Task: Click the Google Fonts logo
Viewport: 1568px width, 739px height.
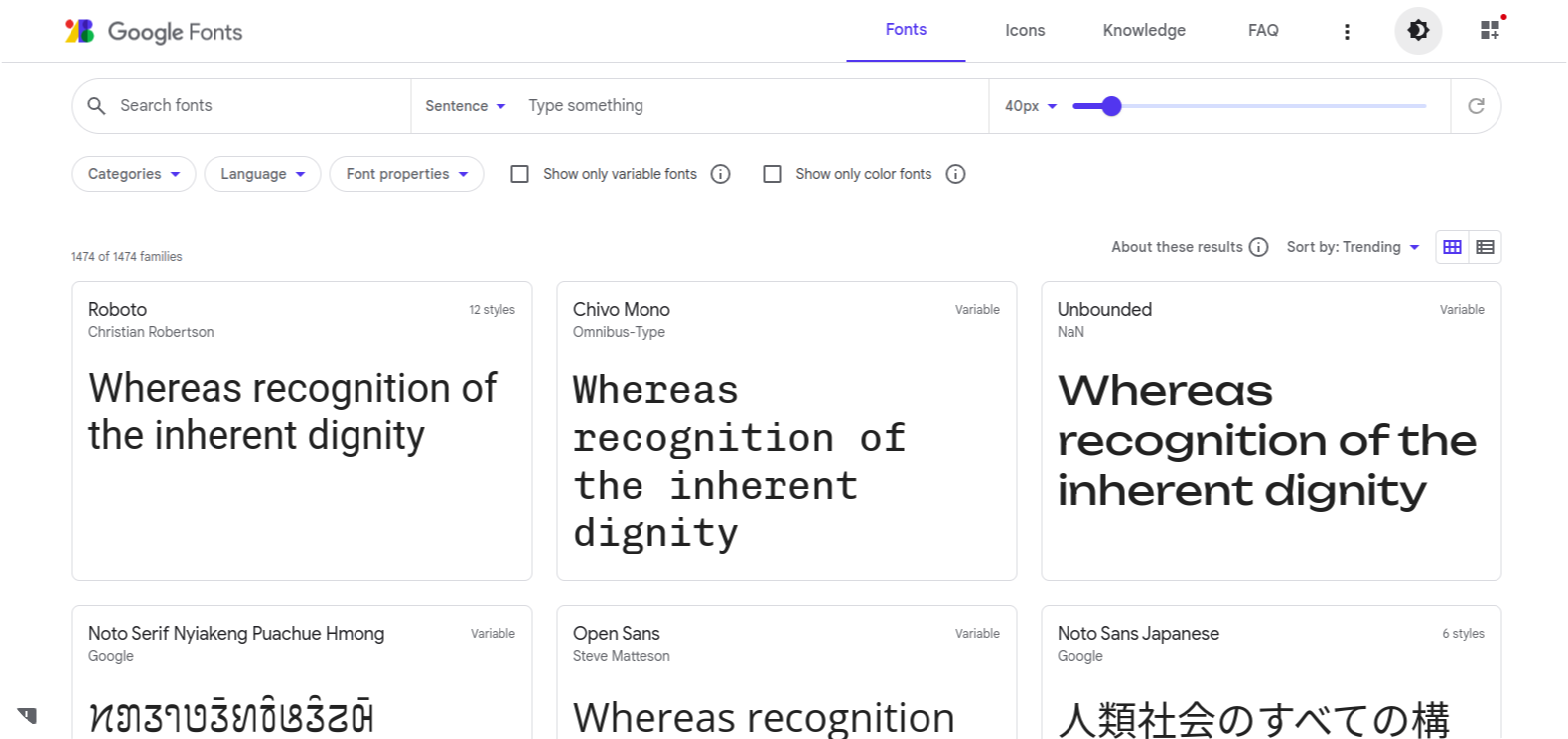Action: (x=154, y=31)
